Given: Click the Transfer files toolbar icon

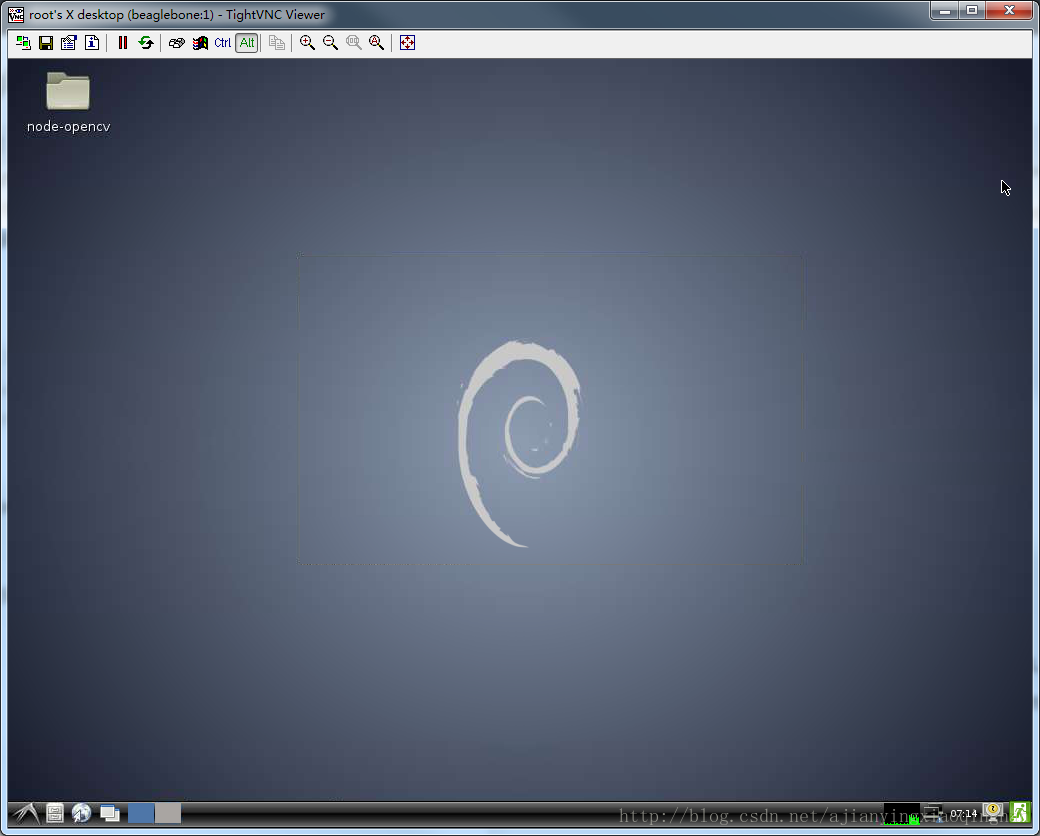Looking at the screenshot, I should tap(277, 43).
